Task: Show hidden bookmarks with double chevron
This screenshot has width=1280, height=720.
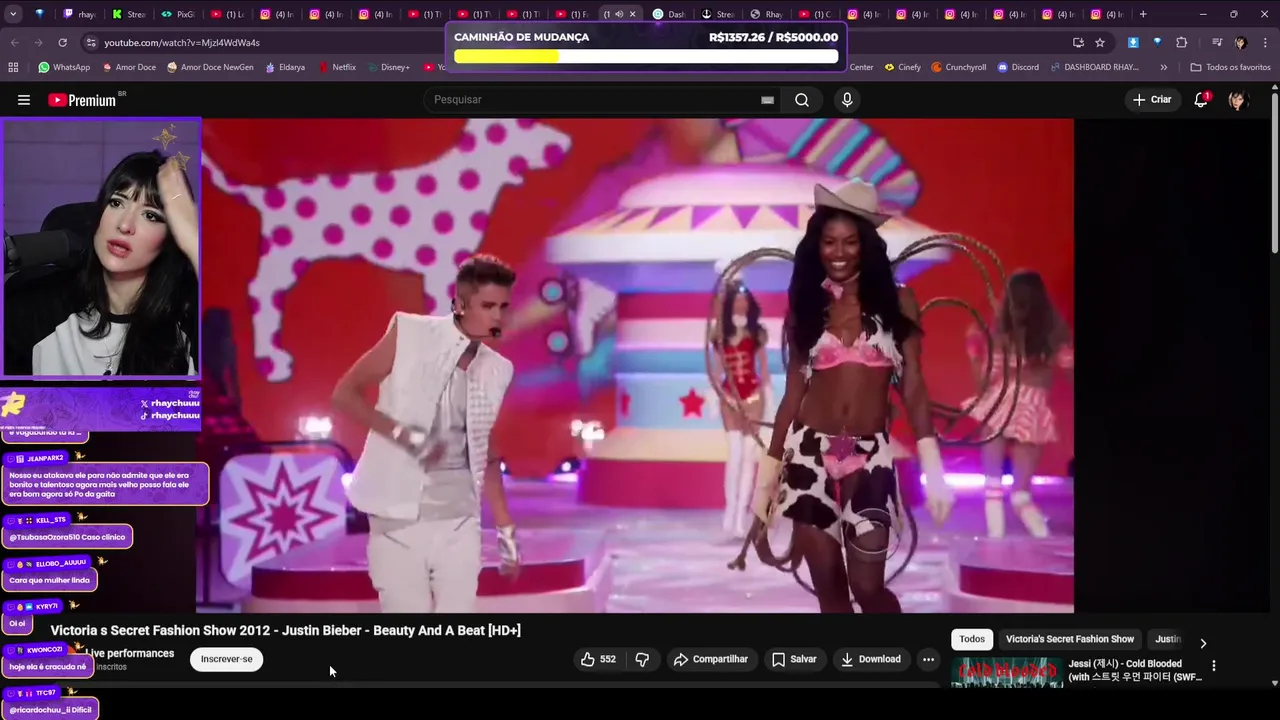Action: pos(1163,67)
